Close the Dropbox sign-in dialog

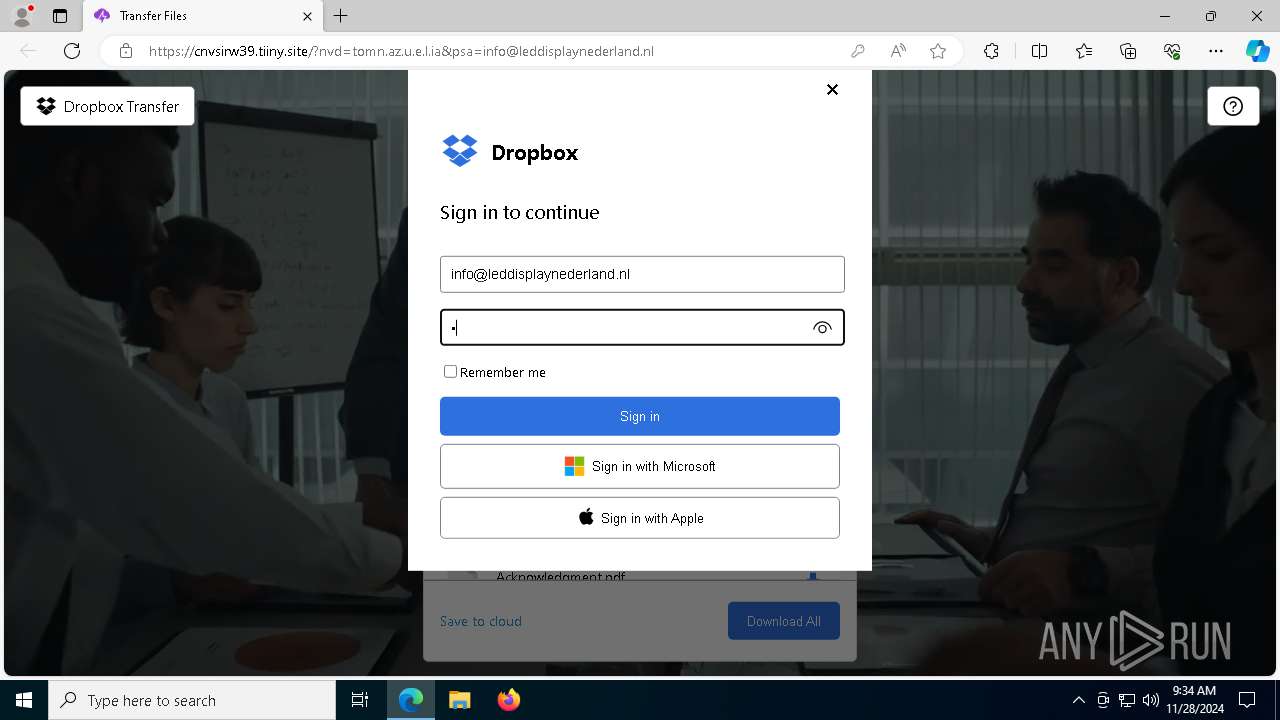point(832,89)
